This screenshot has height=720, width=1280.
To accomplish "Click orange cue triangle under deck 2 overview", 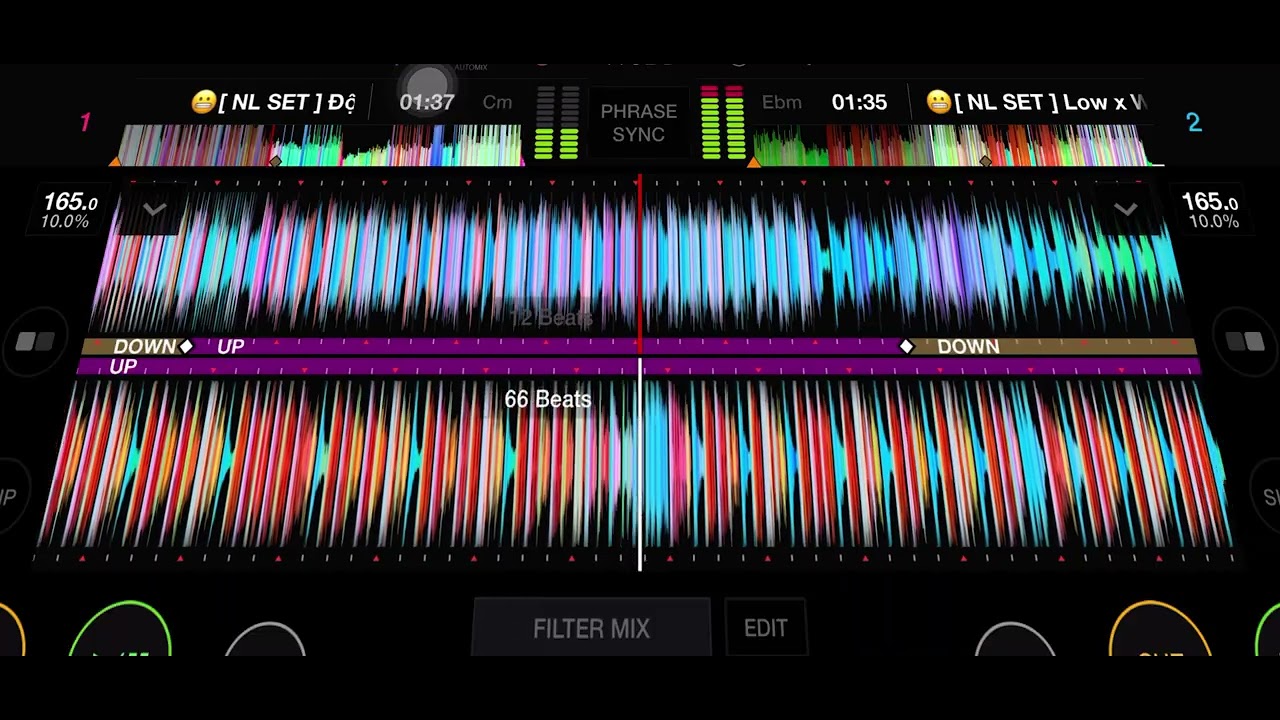I will click(x=754, y=162).
